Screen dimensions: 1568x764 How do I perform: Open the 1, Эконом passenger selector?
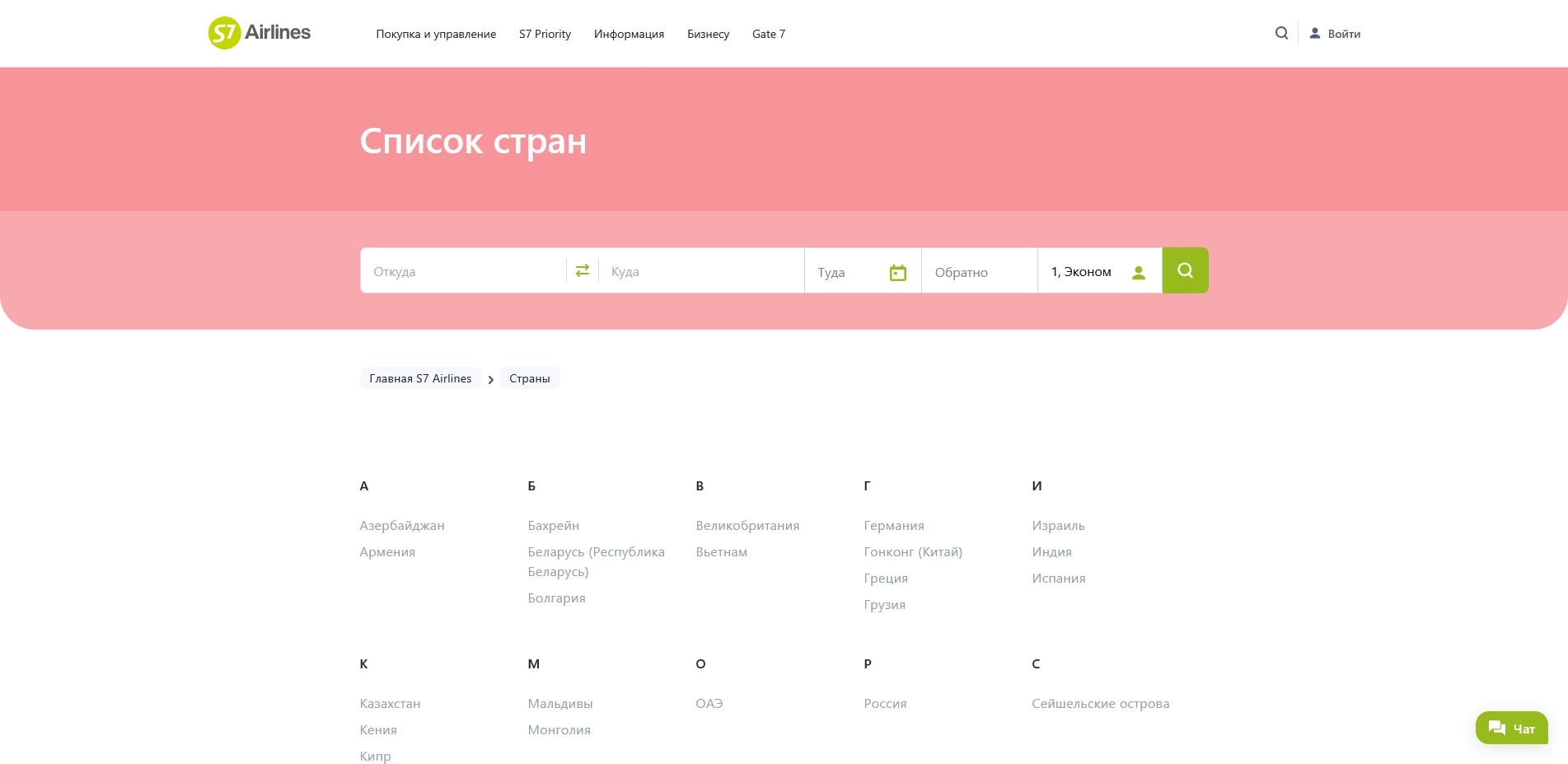[1081, 272]
